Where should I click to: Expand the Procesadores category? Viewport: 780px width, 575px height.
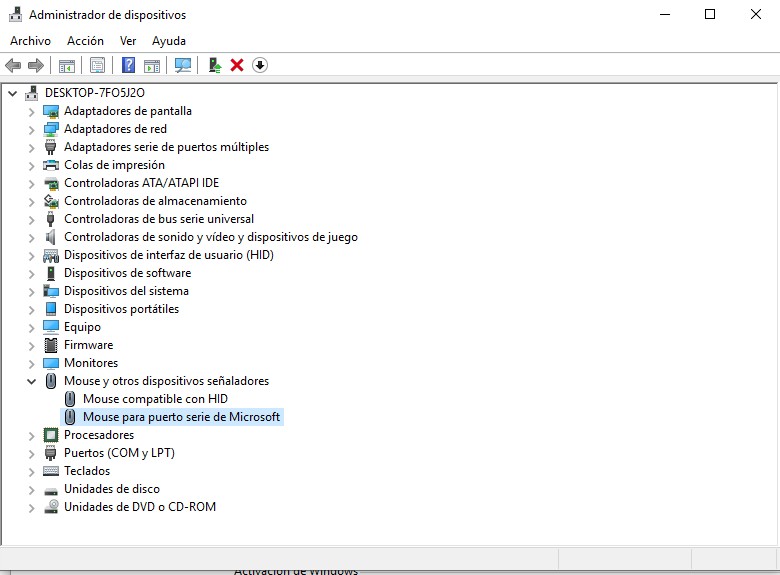click(x=31, y=435)
